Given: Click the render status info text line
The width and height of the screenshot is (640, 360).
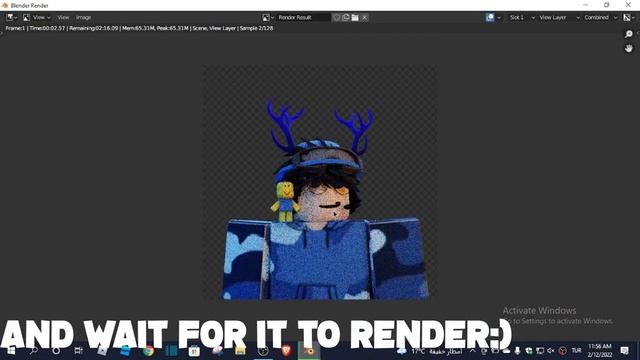Looking at the screenshot, I should 139,28.
